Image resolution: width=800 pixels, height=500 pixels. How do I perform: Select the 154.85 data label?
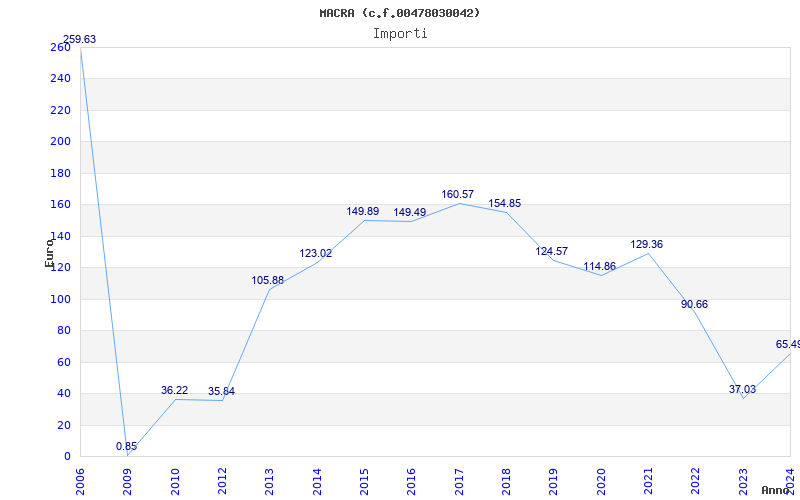504,203
